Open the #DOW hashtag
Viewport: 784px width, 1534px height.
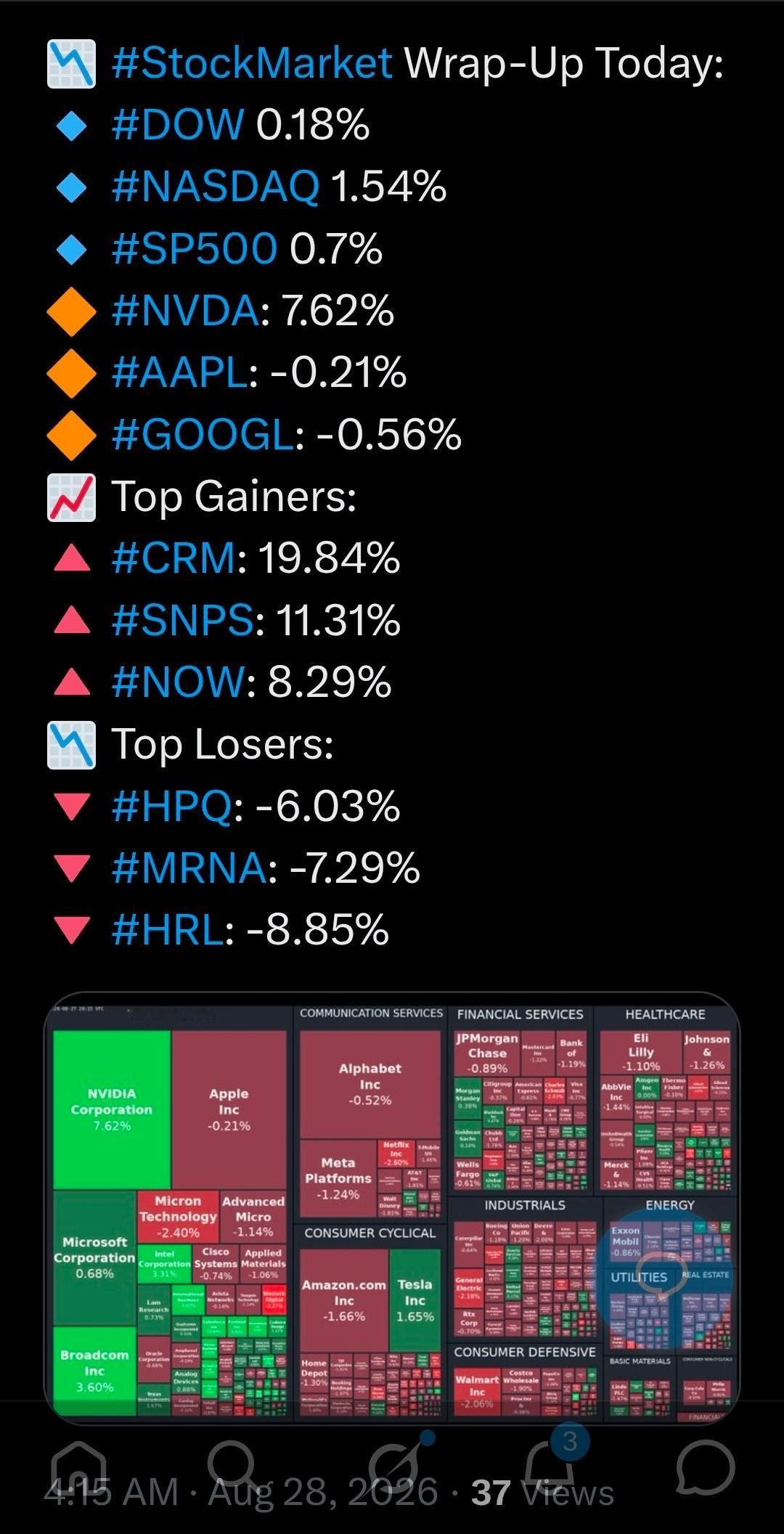coord(178,124)
